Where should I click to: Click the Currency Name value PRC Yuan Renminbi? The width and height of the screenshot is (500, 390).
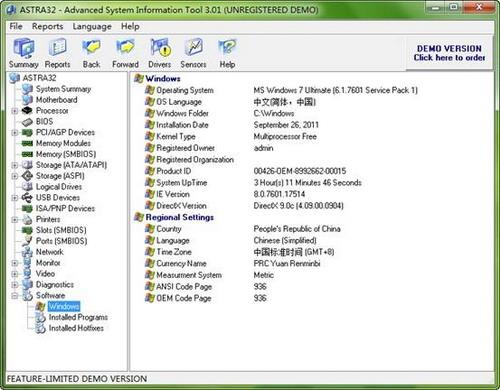287,264
